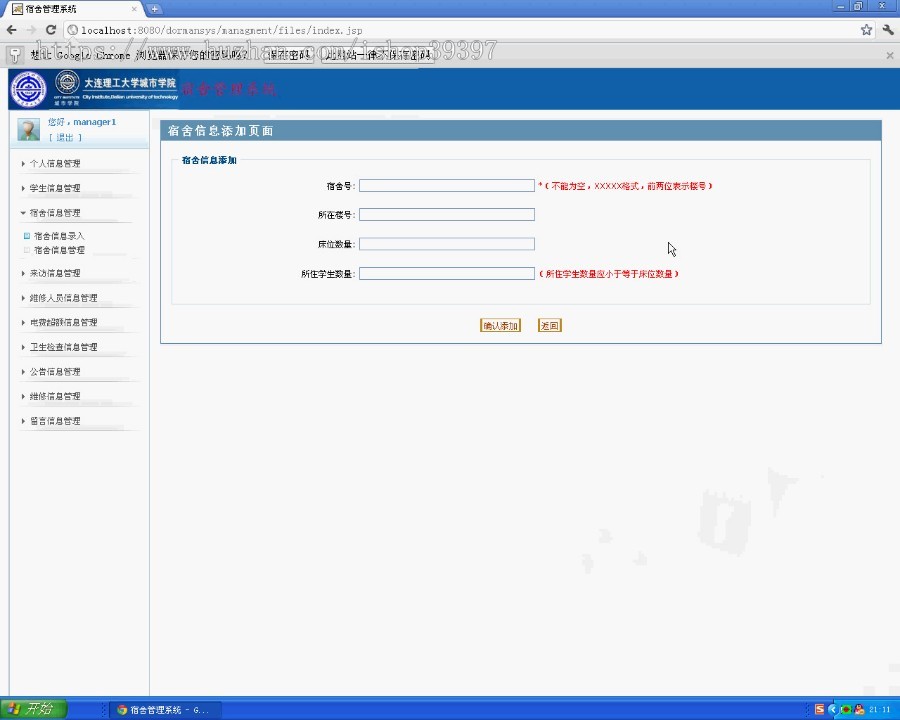This screenshot has height=720, width=900.
Task: Expand 电费缴纳信息管理 menu
Action: coord(63,323)
